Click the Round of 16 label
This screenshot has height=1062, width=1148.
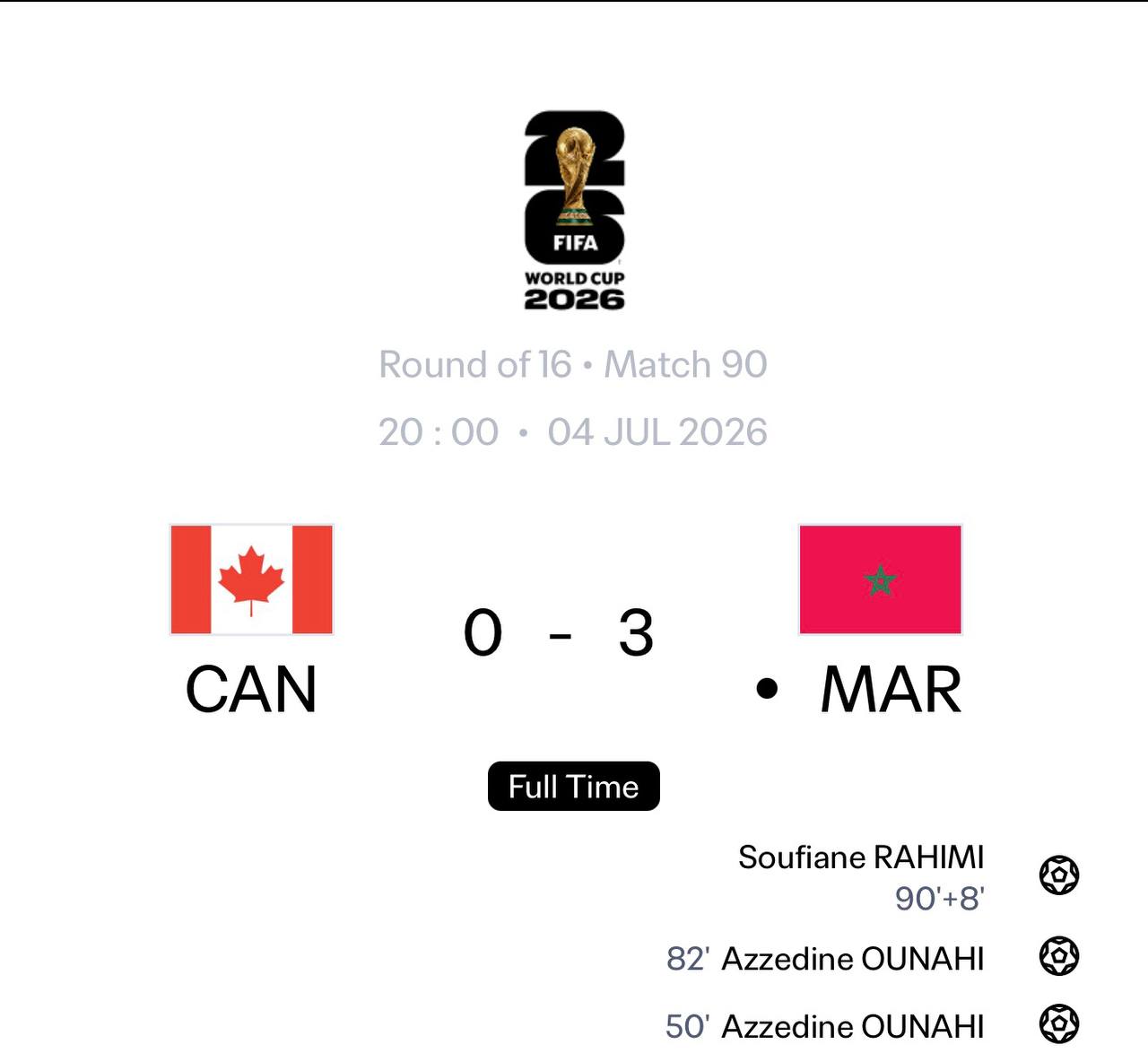coord(474,365)
